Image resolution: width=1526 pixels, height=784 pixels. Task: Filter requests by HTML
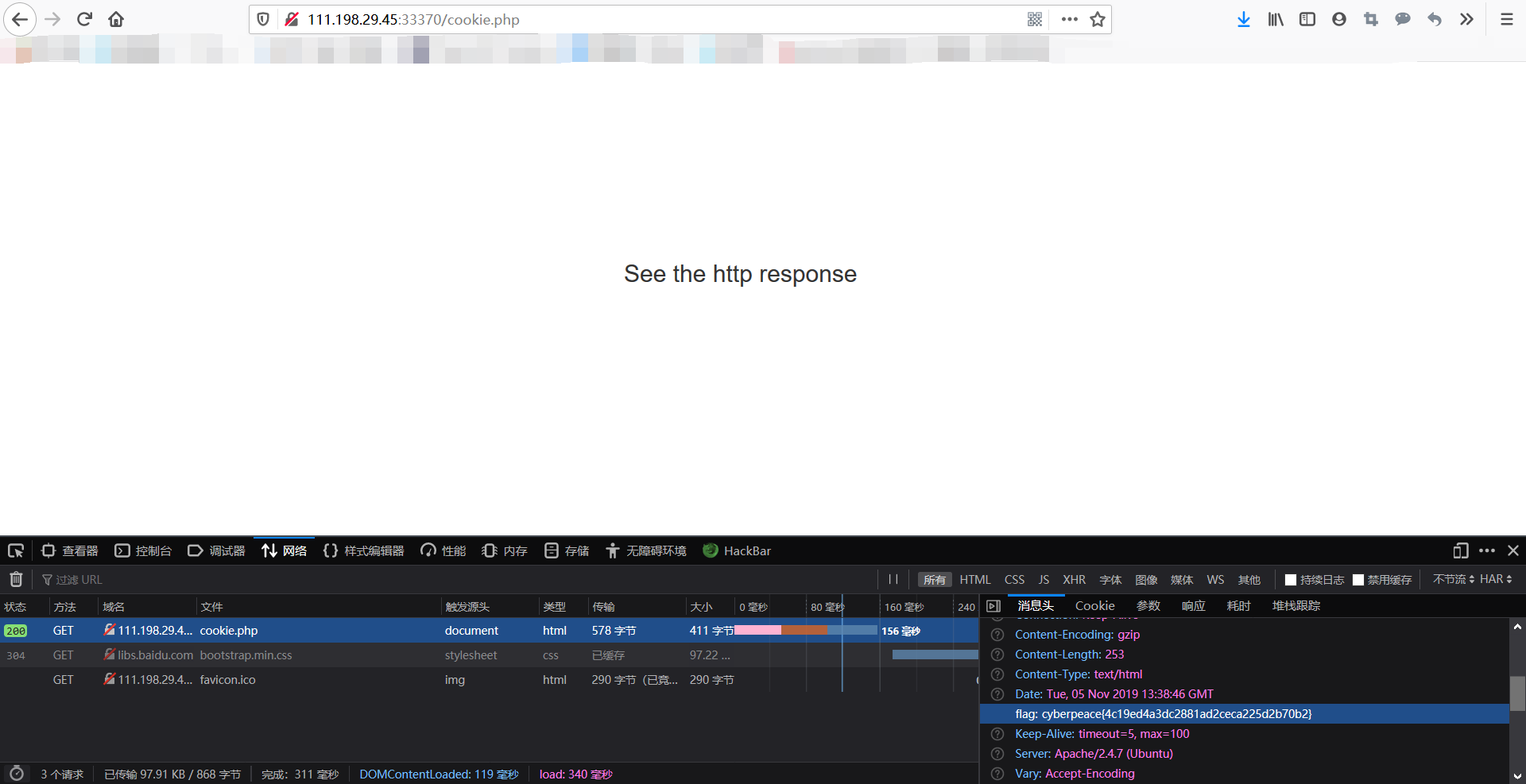pos(975,580)
